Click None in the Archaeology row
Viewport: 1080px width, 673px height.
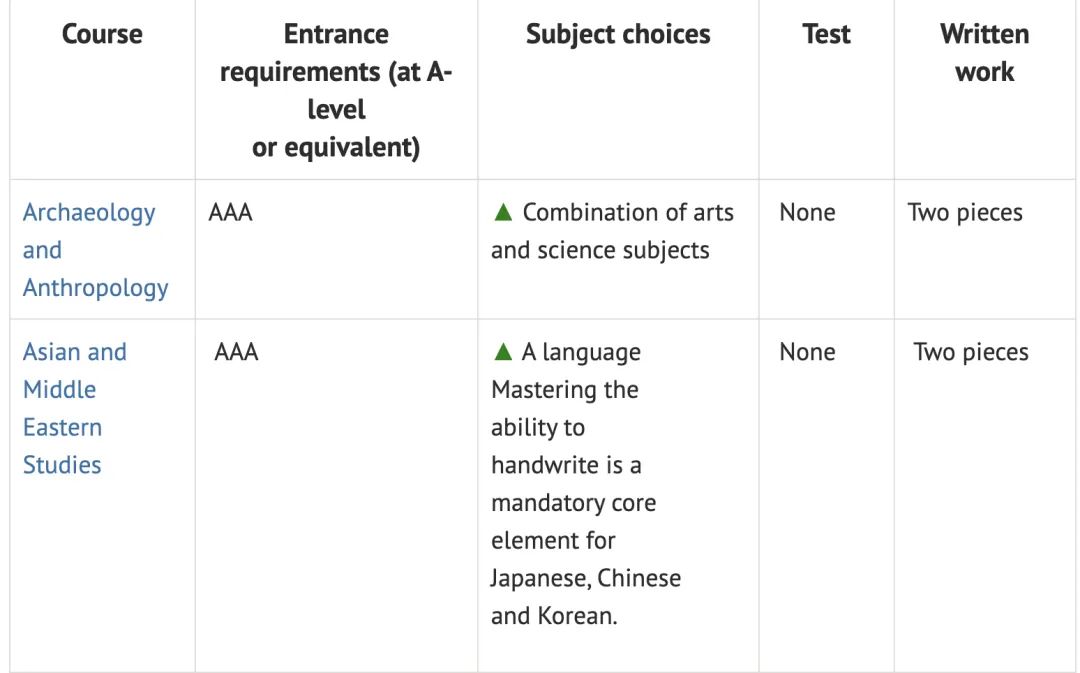tap(807, 213)
